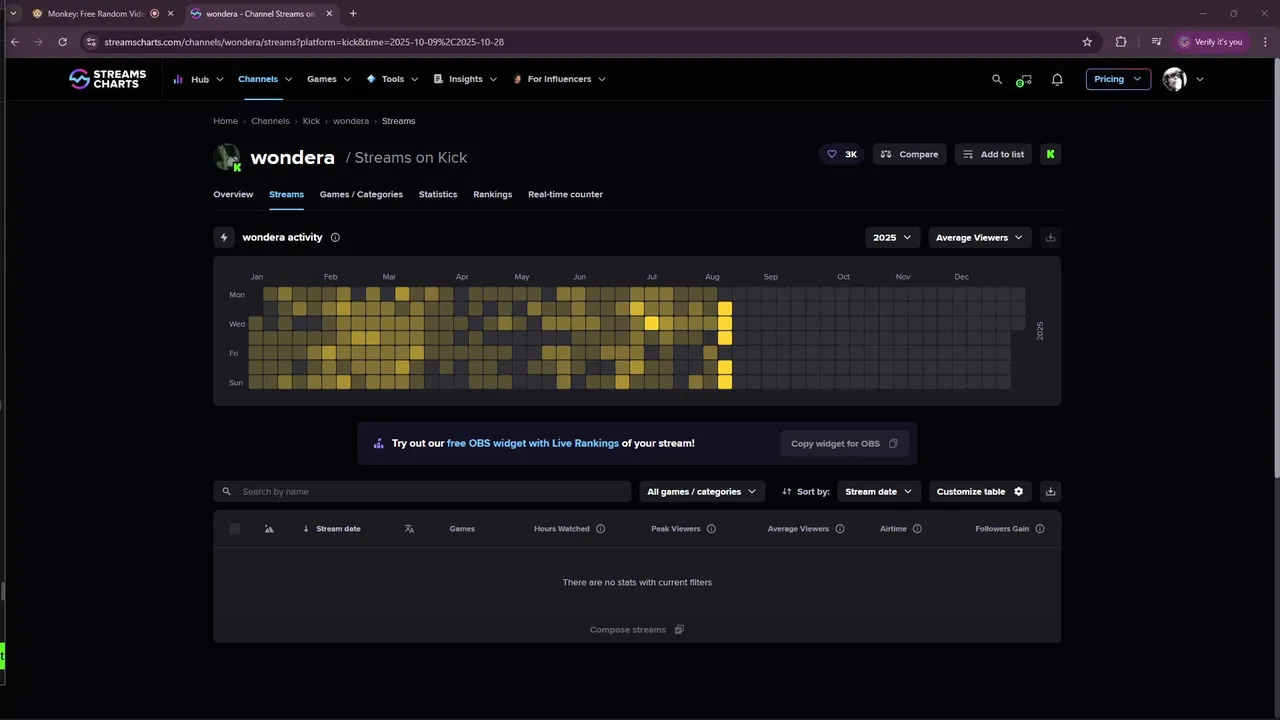Click info icon beside Airtime
This screenshot has height=720, width=1280.
coord(917,529)
